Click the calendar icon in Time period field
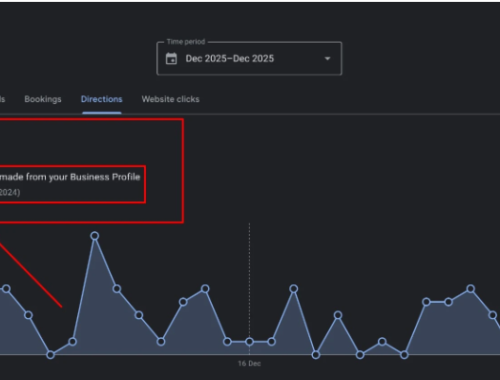Image resolution: width=500 pixels, height=380 pixels. tap(171, 59)
